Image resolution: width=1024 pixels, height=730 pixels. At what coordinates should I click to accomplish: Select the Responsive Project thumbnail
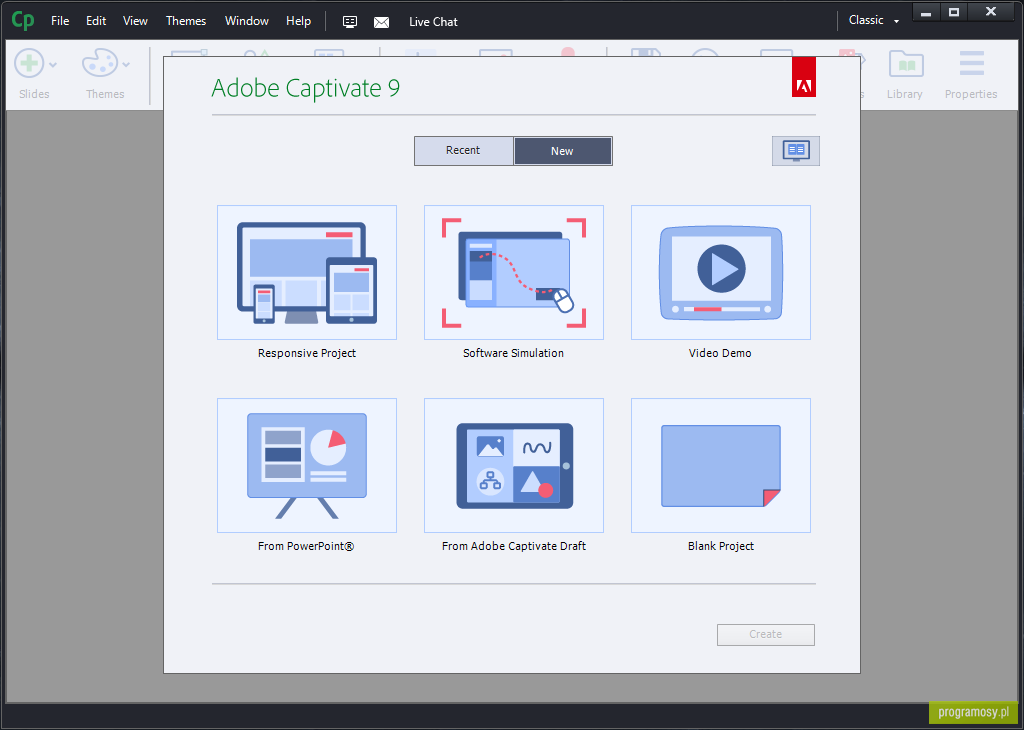coord(307,272)
